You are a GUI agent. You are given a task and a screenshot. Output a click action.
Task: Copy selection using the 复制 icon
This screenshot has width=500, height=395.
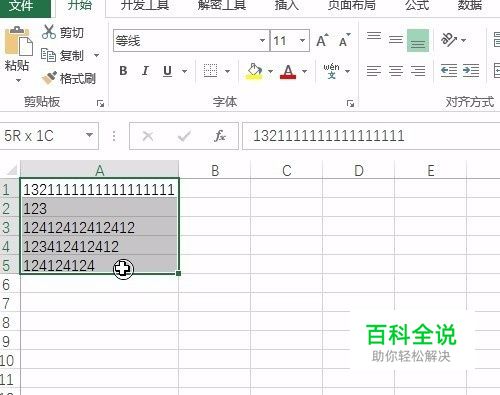point(48,55)
